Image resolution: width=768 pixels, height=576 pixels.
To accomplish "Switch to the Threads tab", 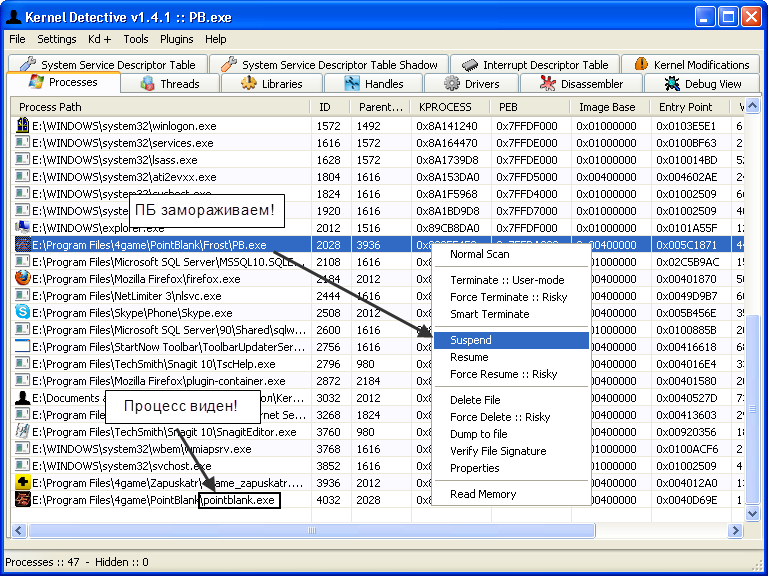I will [169, 84].
